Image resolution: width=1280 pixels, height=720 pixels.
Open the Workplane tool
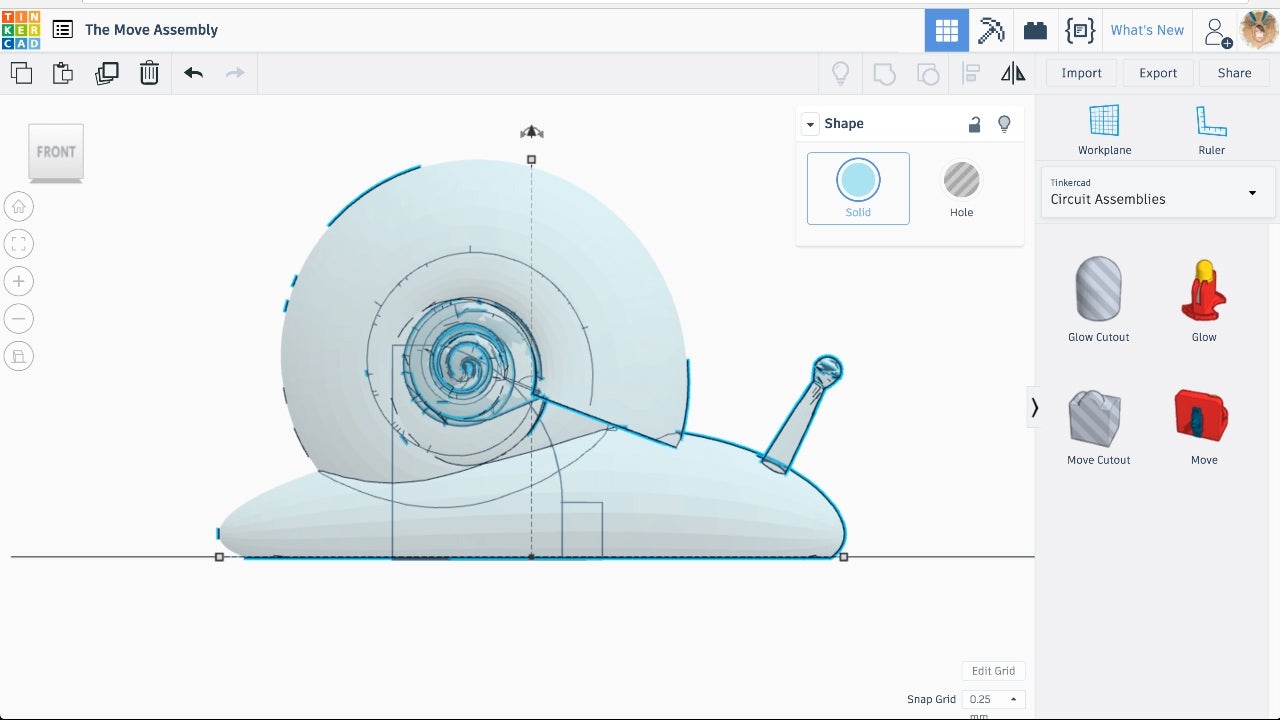pyautogui.click(x=1104, y=130)
